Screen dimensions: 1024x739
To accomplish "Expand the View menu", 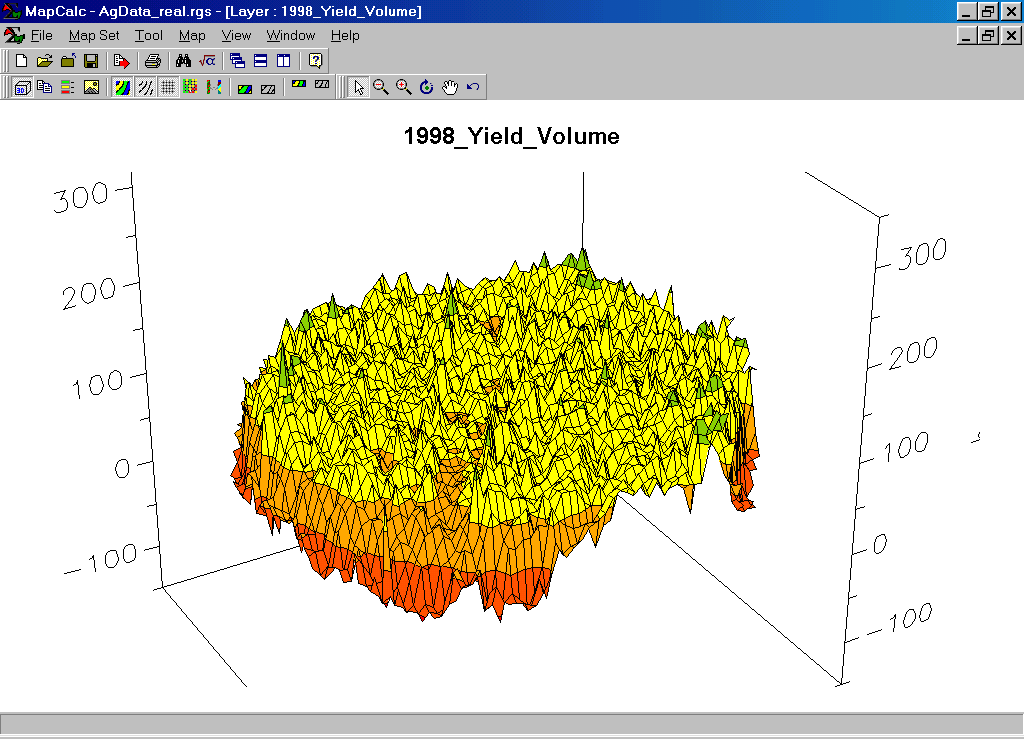I will coord(236,36).
